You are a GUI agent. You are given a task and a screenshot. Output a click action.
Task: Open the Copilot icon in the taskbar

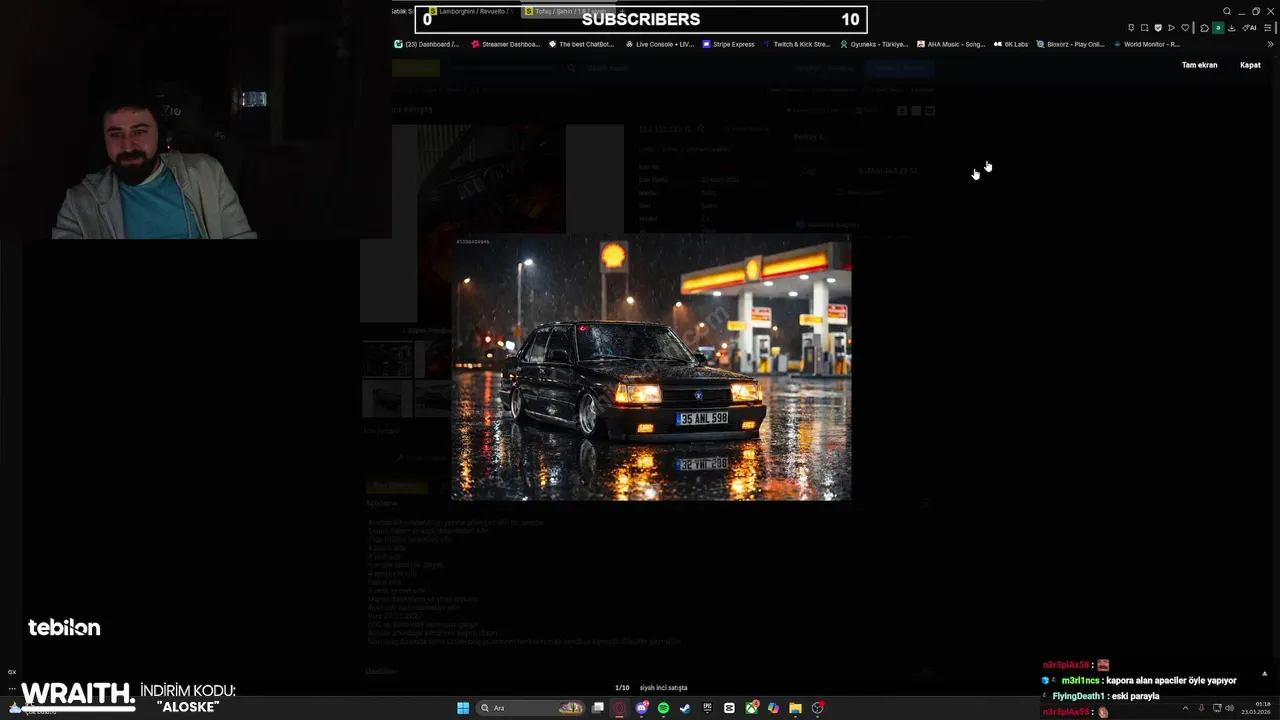(x=773, y=708)
